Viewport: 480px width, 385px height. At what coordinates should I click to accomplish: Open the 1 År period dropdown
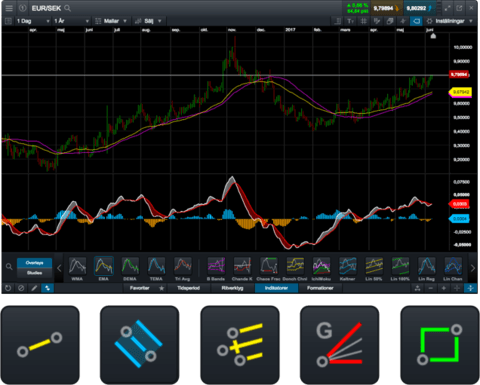71,21
